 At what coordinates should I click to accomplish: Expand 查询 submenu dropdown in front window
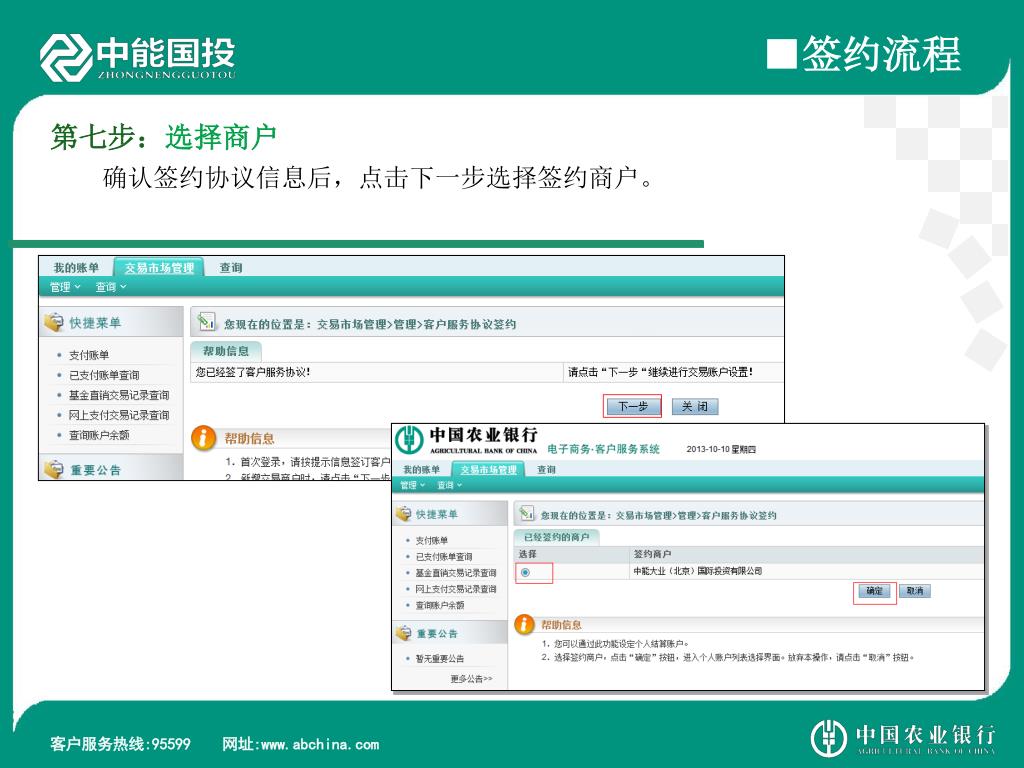point(449,485)
